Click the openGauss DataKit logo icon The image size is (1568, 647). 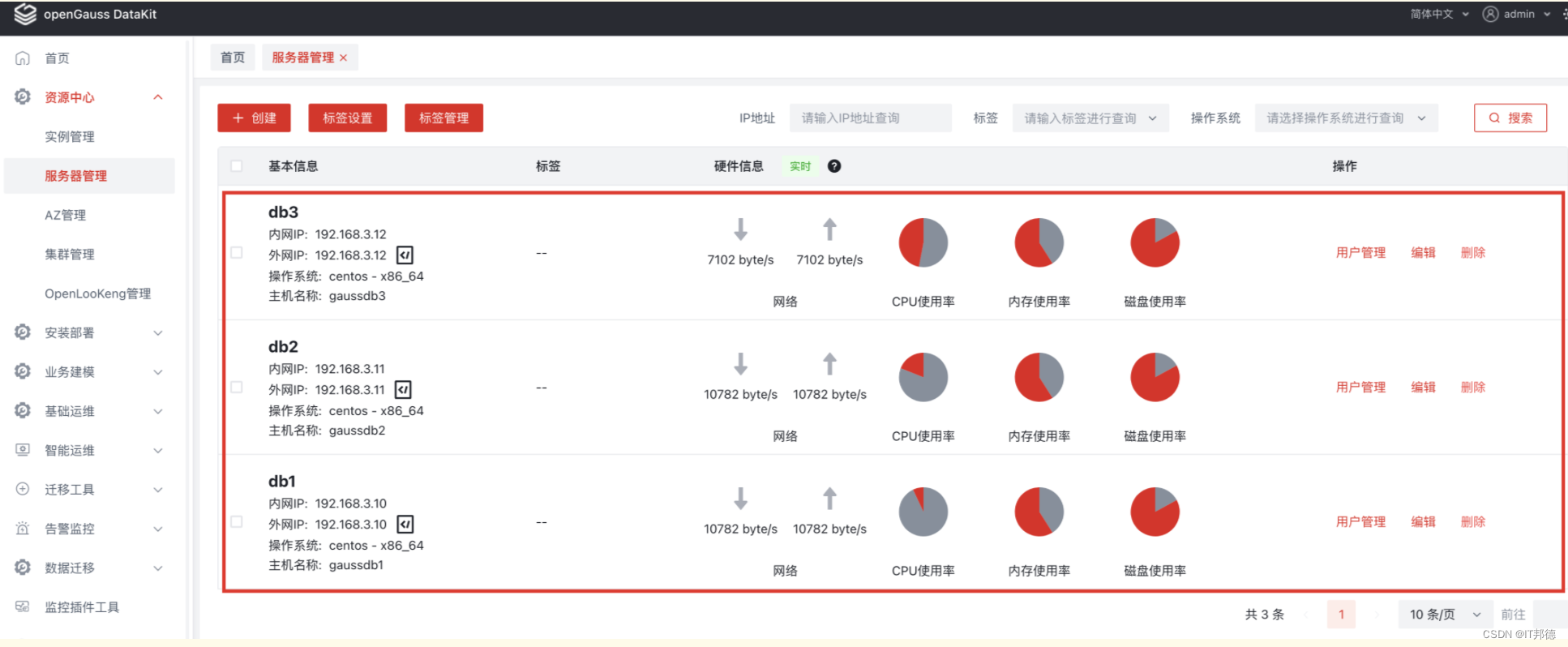25,14
